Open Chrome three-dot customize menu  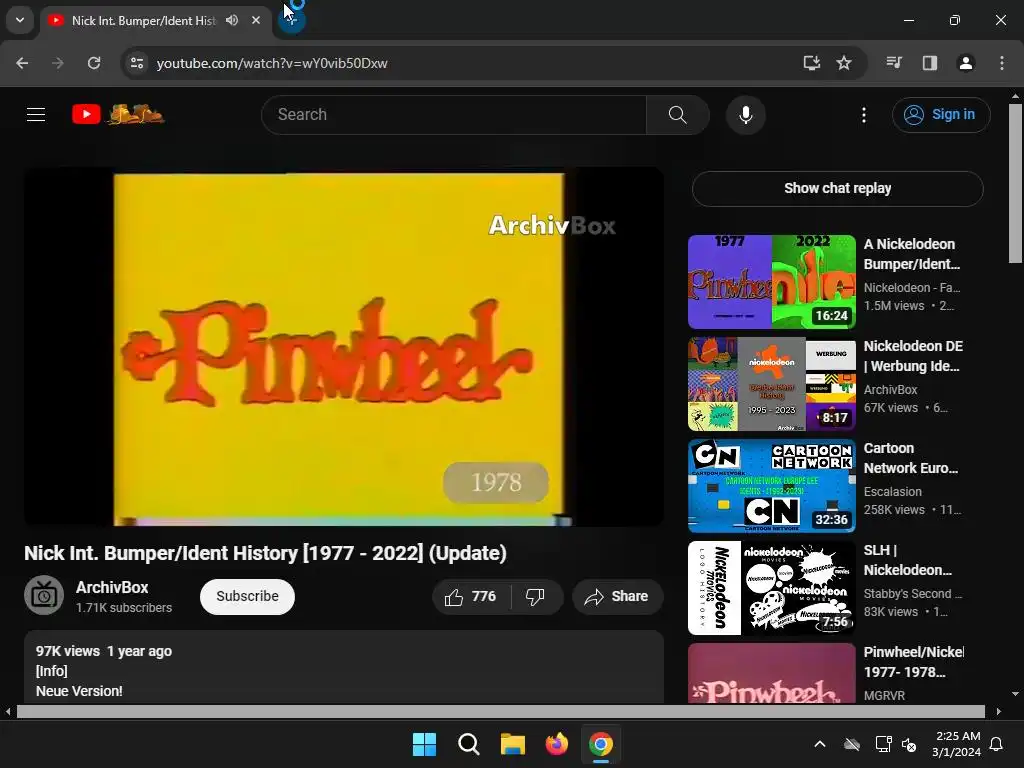pyautogui.click(x=1002, y=63)
